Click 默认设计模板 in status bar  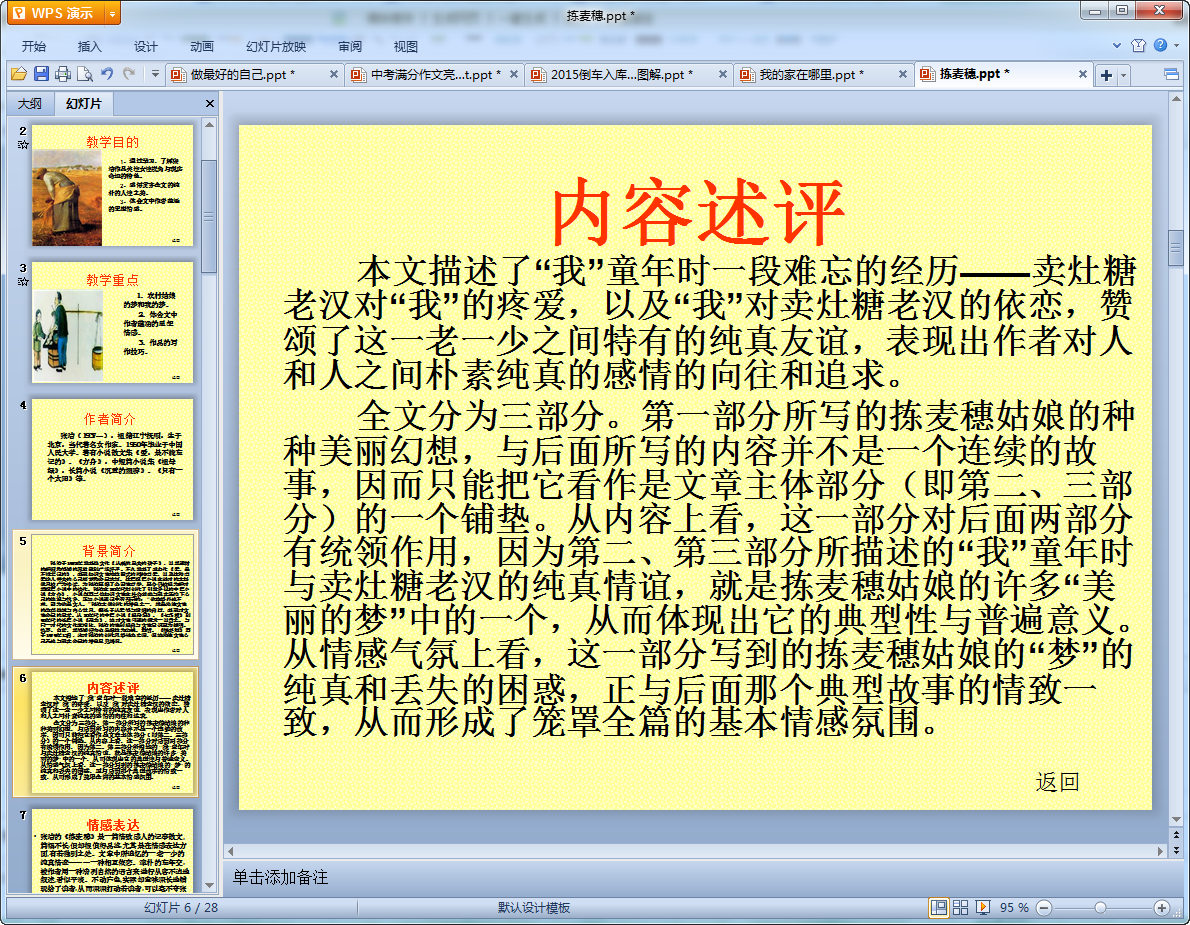(x=534, y=908)
